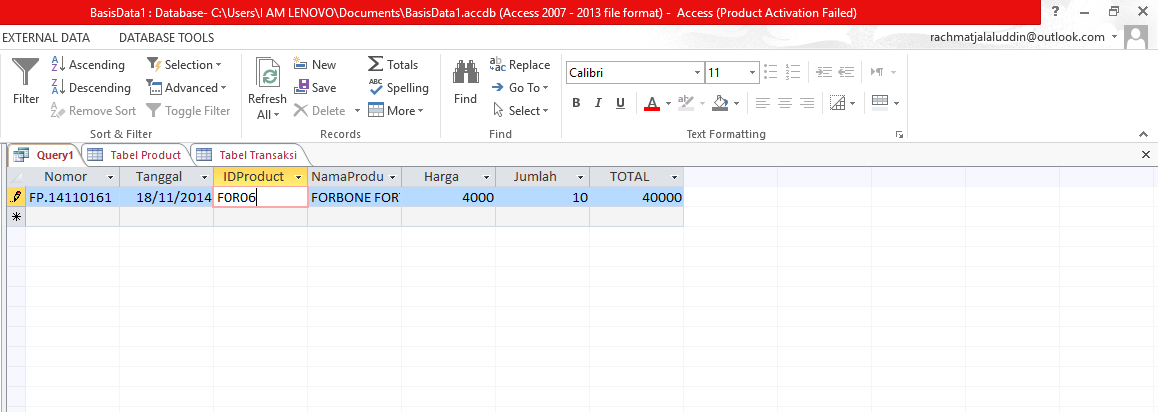Open Text Formatting dialog launcher

(899, 134)
